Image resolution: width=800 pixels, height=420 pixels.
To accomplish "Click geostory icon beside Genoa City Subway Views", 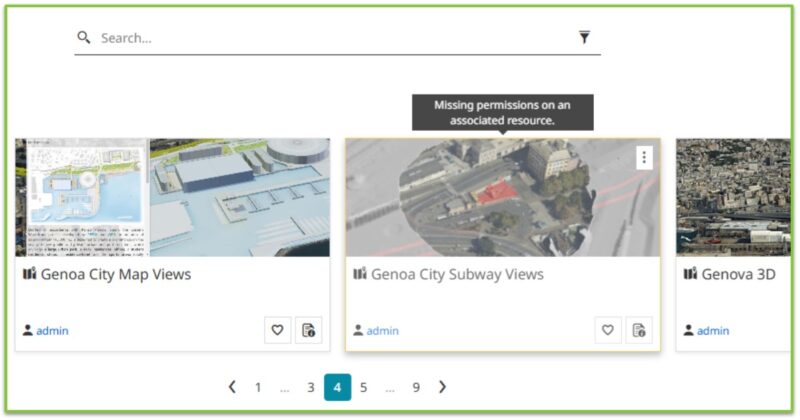I will 360,274.
